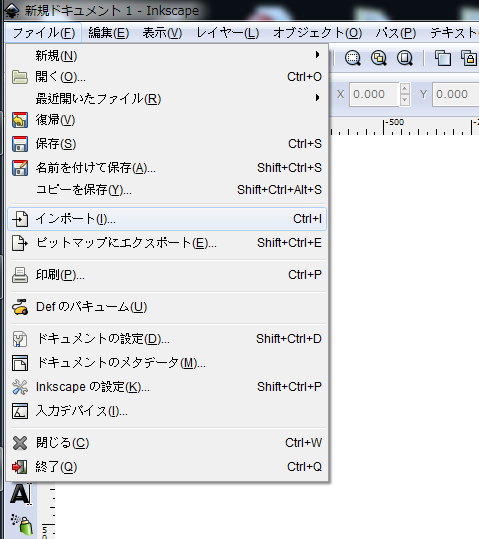Click the printer icon next to 印刷(P)

20,275
